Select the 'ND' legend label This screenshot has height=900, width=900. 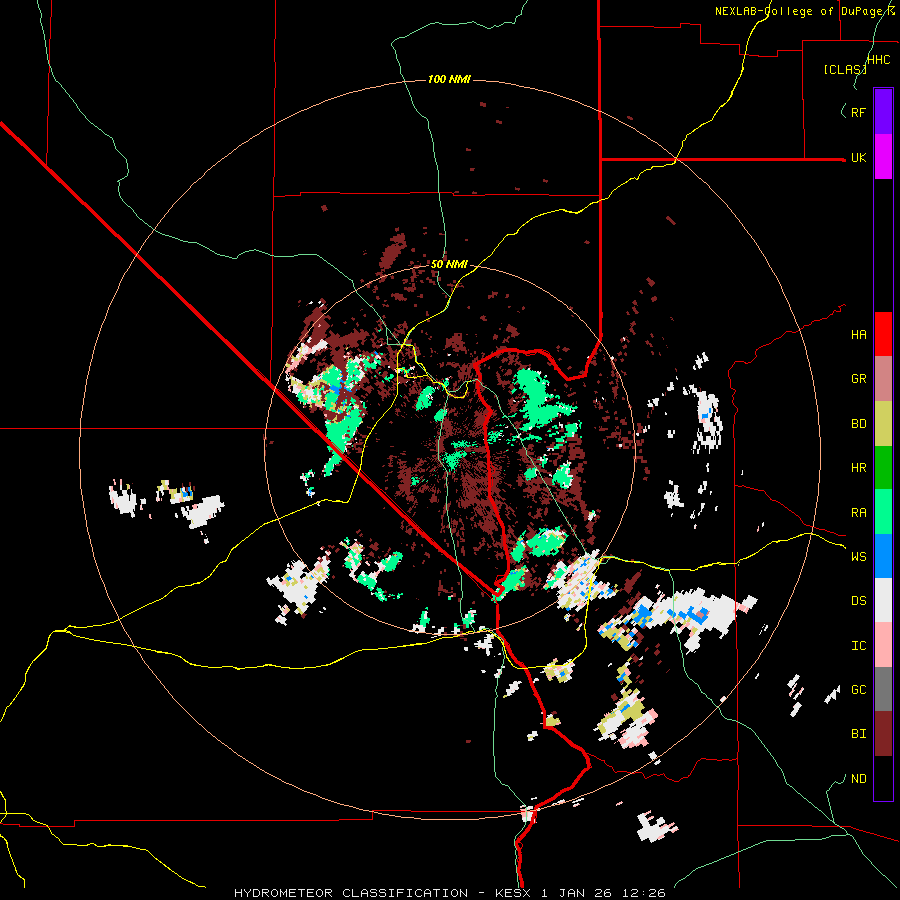(x=858, y=779)
